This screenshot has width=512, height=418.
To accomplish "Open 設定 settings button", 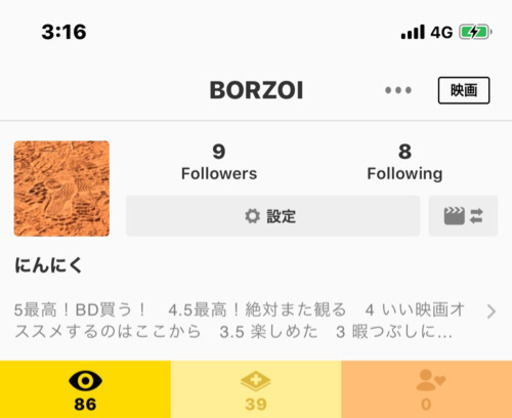I will (273, 216).
